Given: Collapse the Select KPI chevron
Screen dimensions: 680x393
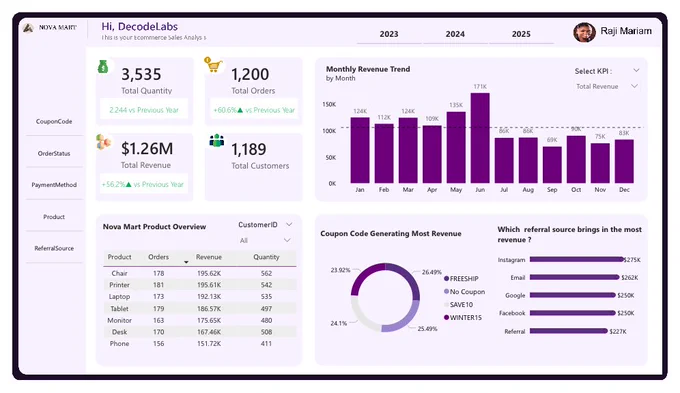Looking at the screenshot, I should 636,70.
